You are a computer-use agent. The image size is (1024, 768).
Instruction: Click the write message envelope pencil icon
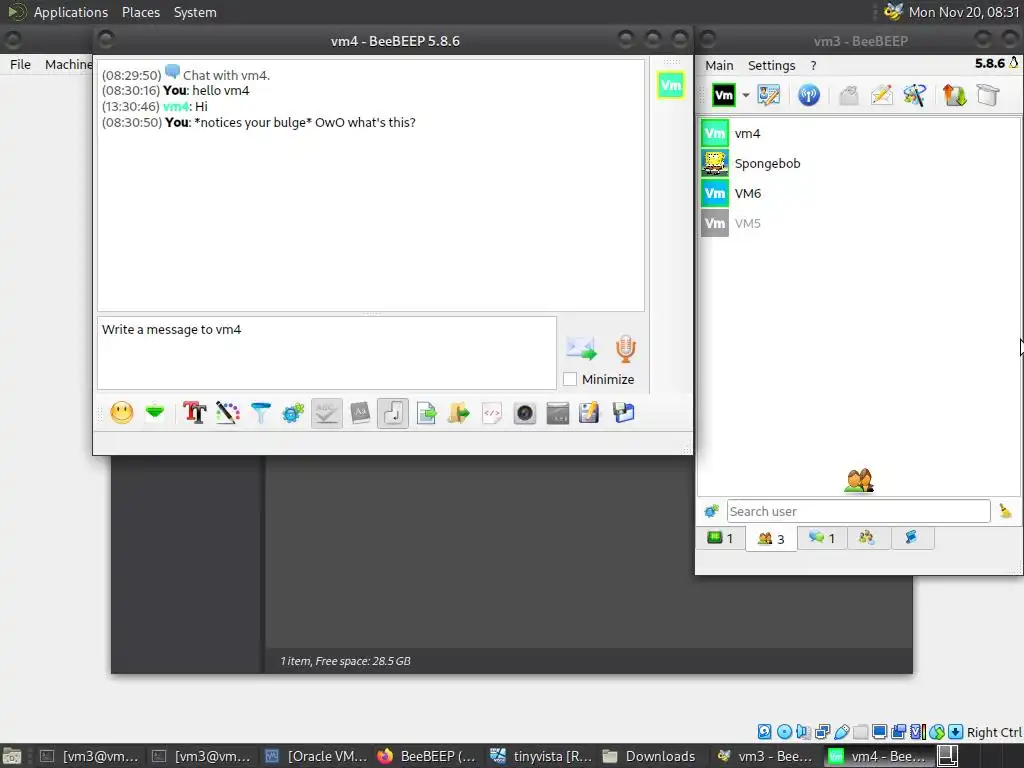[881, 95]
